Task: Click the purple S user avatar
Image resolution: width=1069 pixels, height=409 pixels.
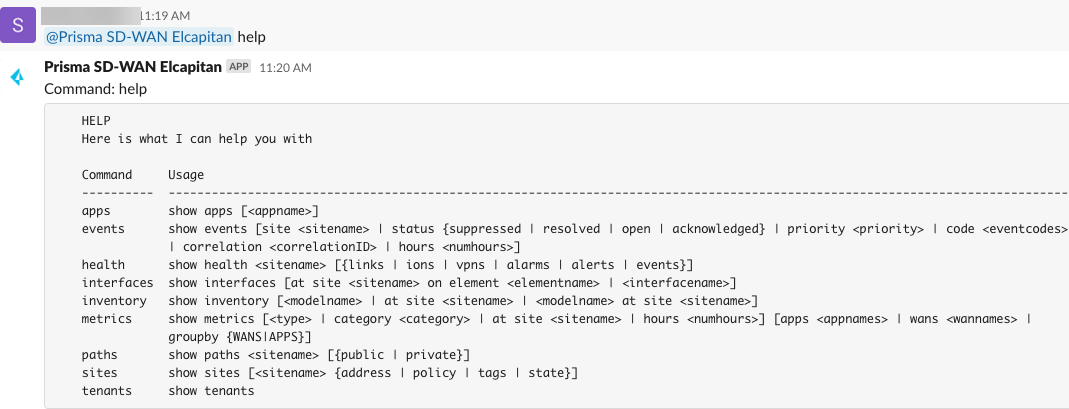Action: [20, 24]
